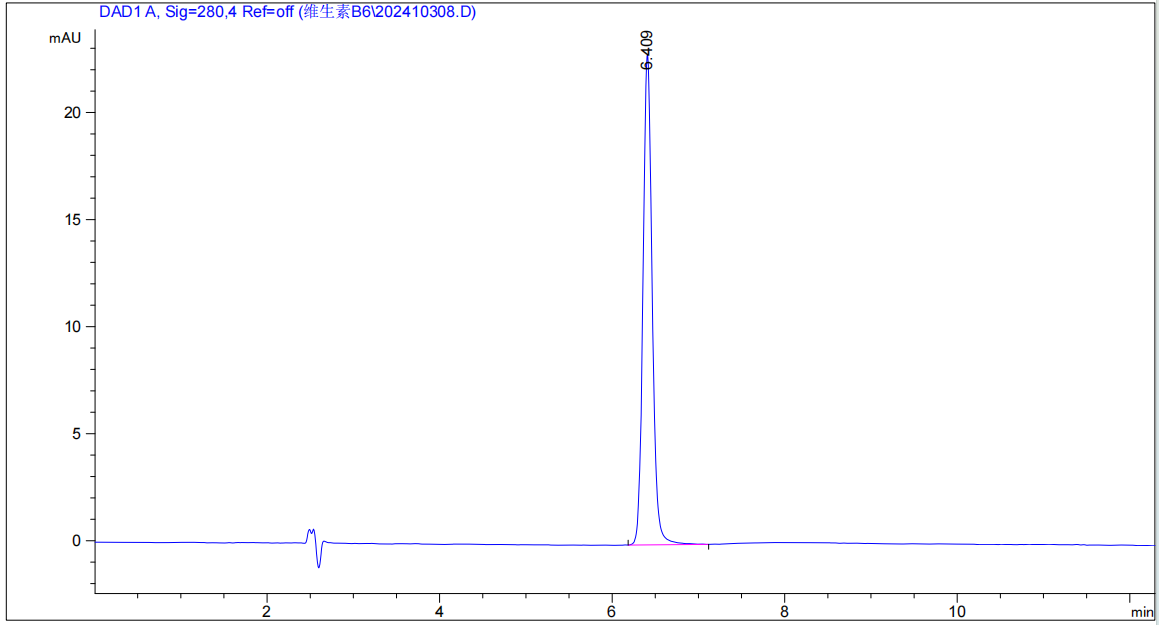
Task: Click the 0 tick label on y-axis
Action: [77, 541]
